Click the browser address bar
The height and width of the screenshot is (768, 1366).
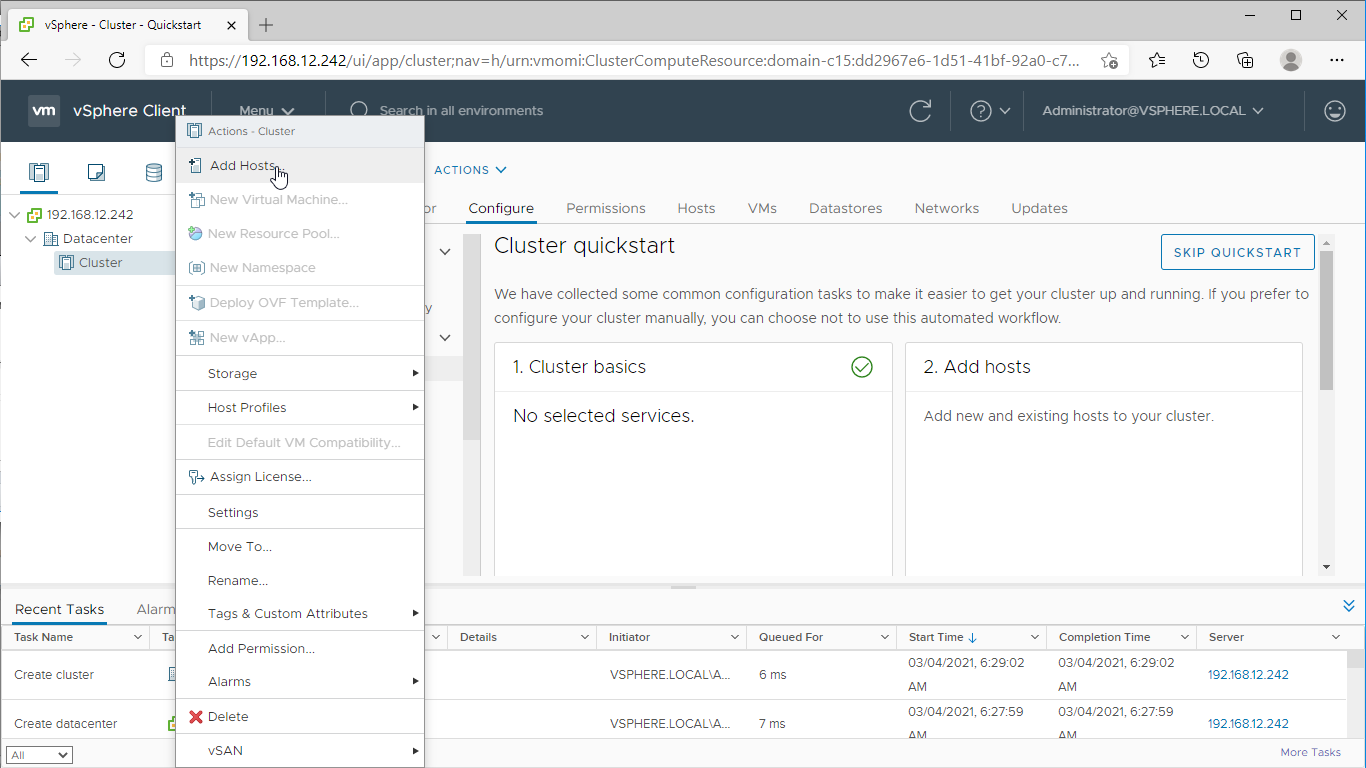pyautogui.click(x=634, y=60)
